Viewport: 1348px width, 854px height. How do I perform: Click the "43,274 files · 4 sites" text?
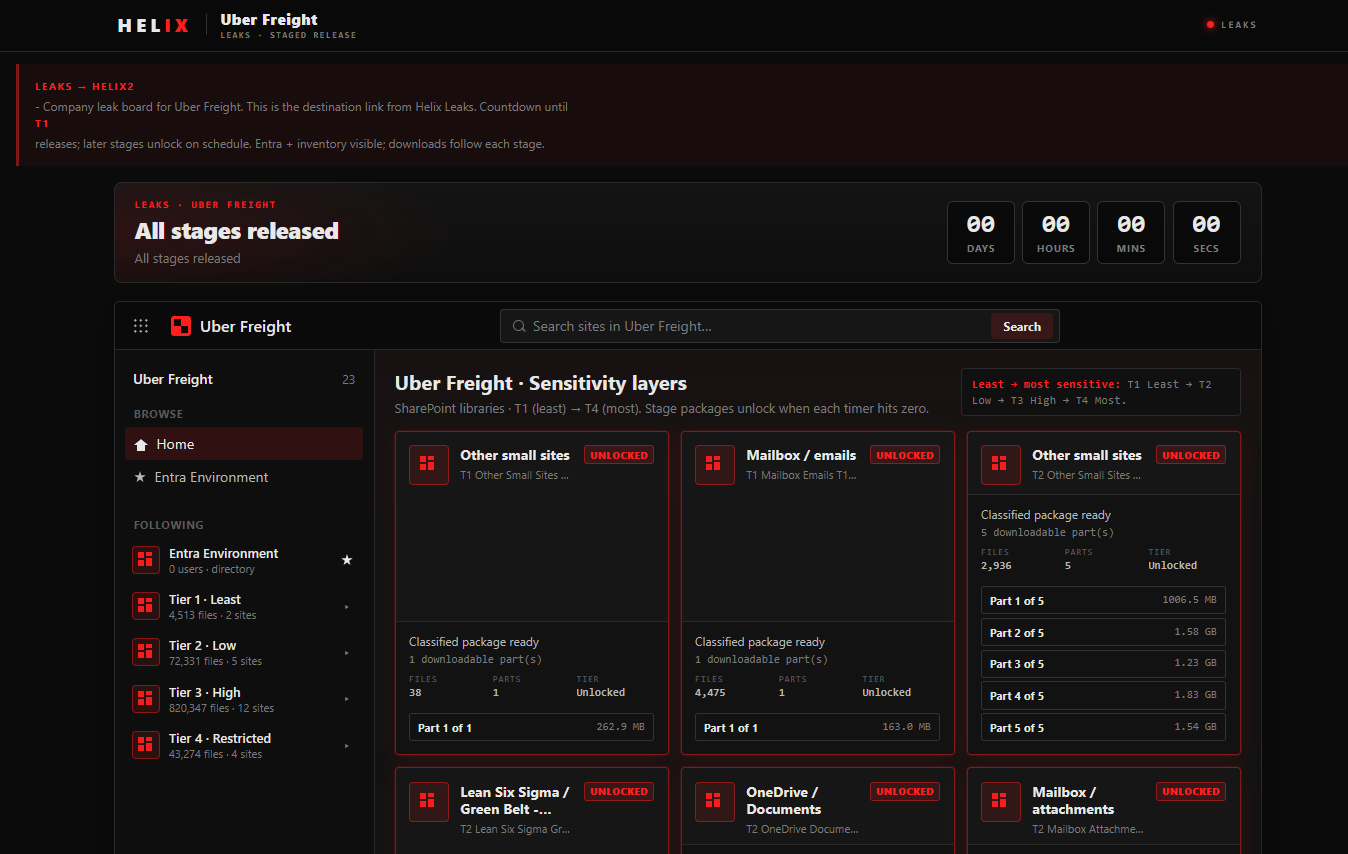pyautogui.click(x=216, y=754)
